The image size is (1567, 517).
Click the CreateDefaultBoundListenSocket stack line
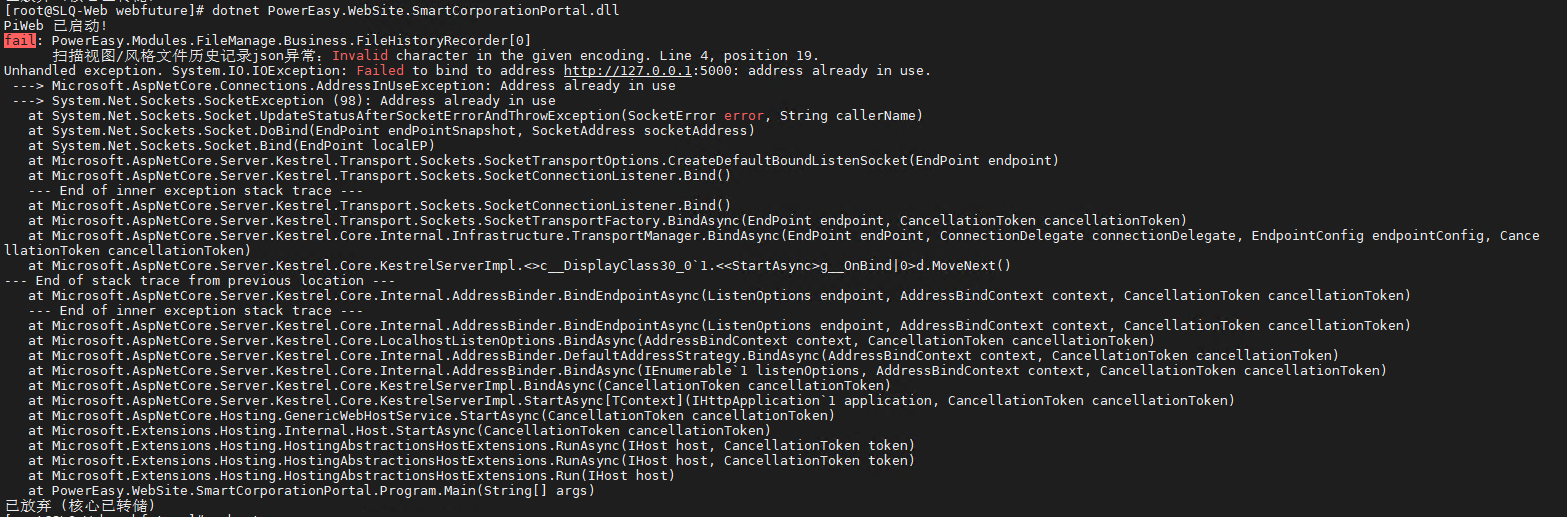pyautogui.click(x=540, y=161)
